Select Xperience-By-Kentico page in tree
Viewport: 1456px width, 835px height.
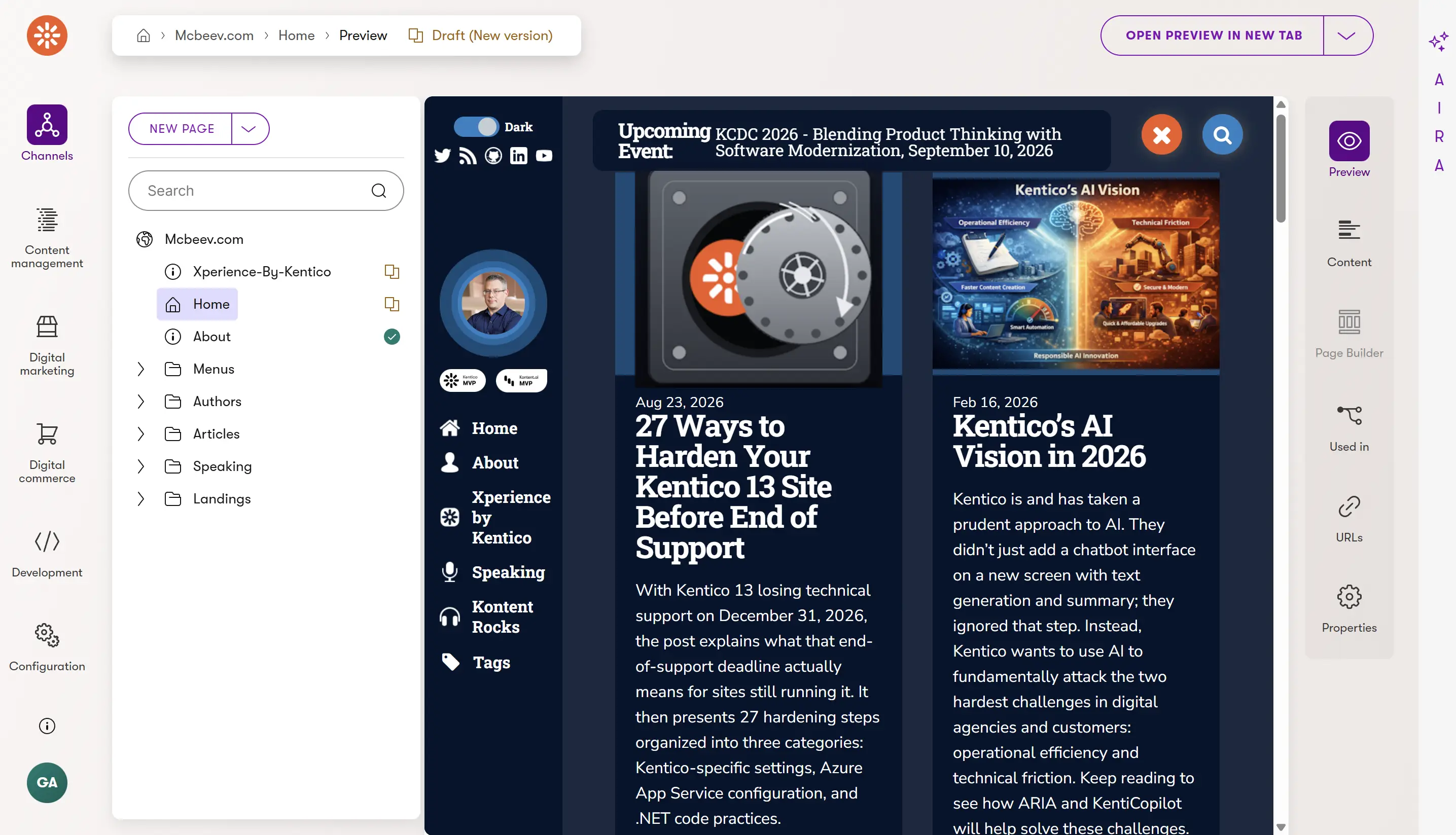(x=262, y=271)
